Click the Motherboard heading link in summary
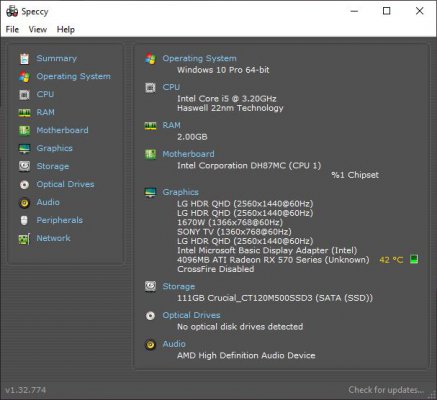 pyautogui.click(x=188, y=154)
